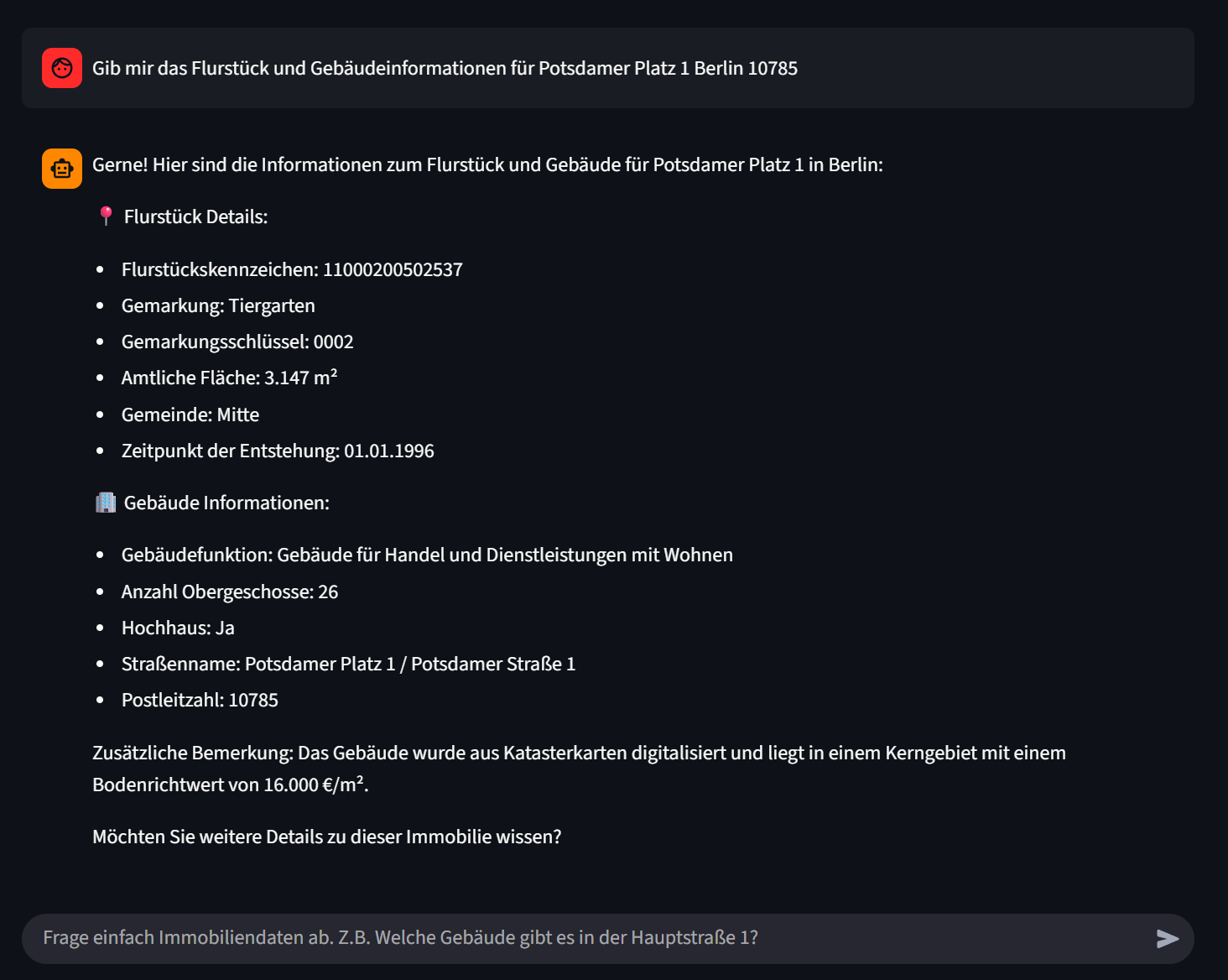1228x980 pixels.
Task: Click the Gemeinde: Mitte entry
Action: pos(190,414)
